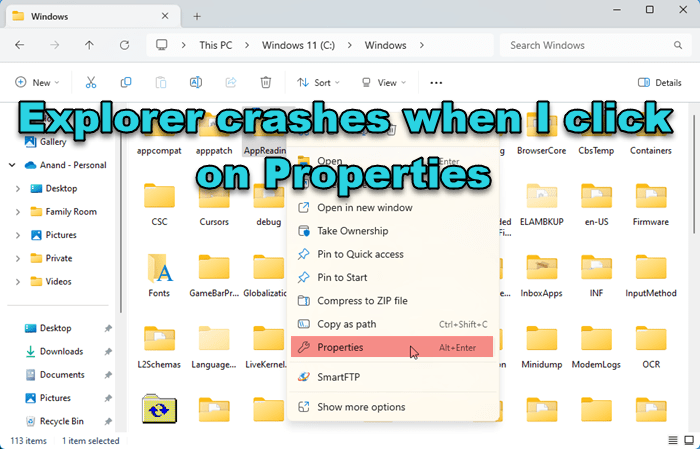Click the PC monitor icon in address bar
Viewport: 700px width, 449px height.
[x=162, y=45]
